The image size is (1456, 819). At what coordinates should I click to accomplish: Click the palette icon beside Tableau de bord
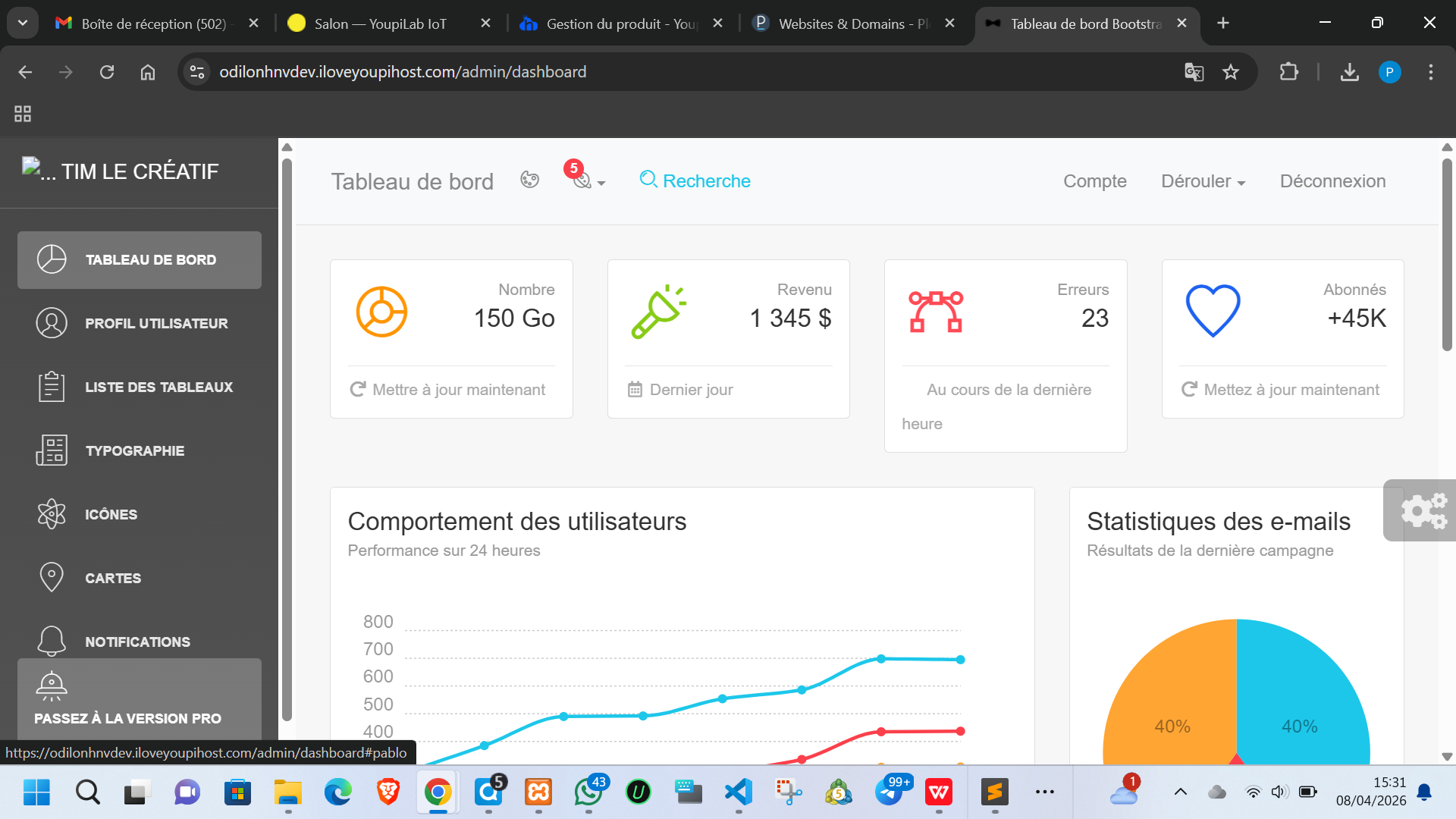point(529,180)
